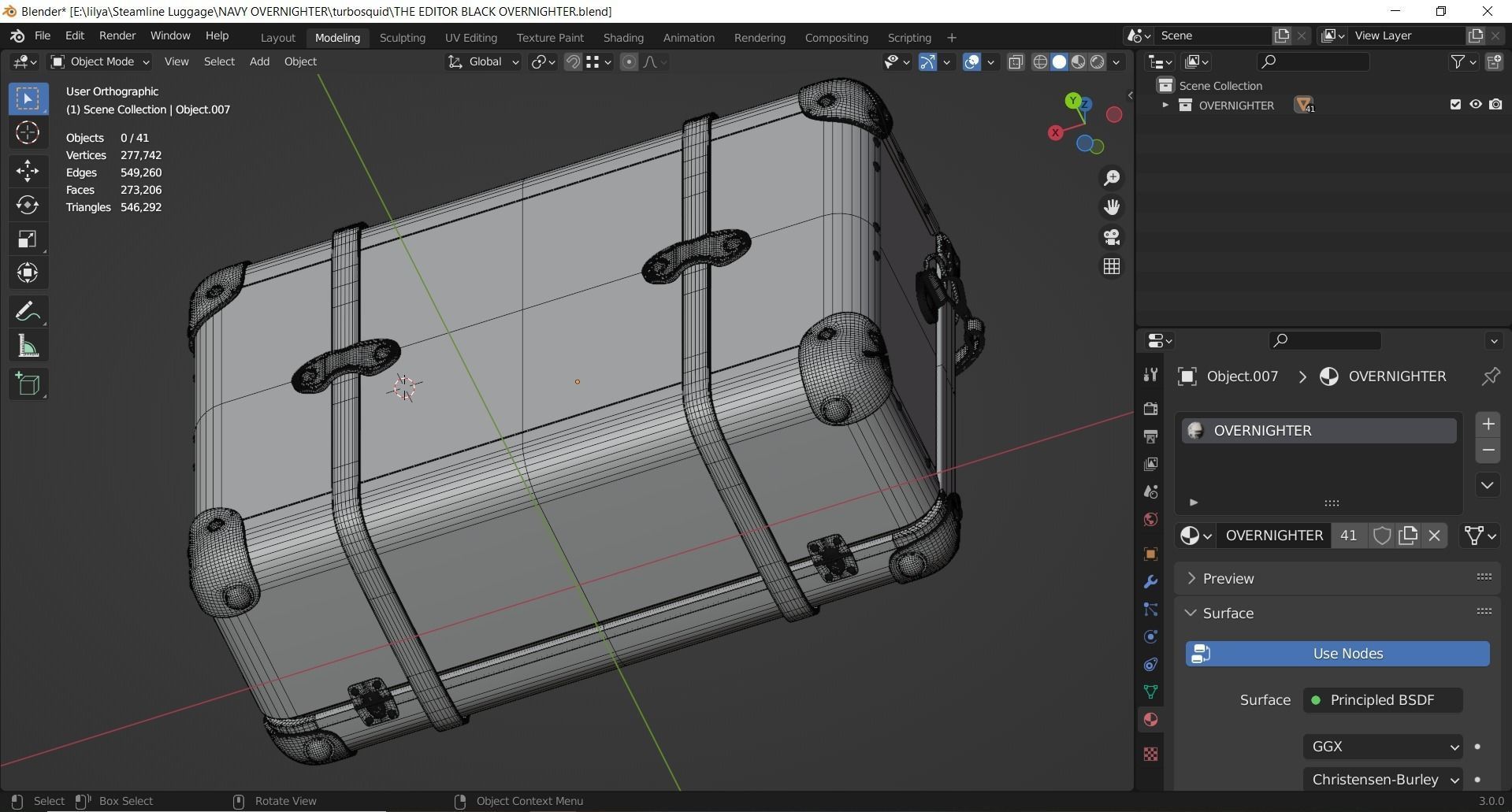Expand OVERNIGHTER collection in outliner

(x=1165, y=105)
